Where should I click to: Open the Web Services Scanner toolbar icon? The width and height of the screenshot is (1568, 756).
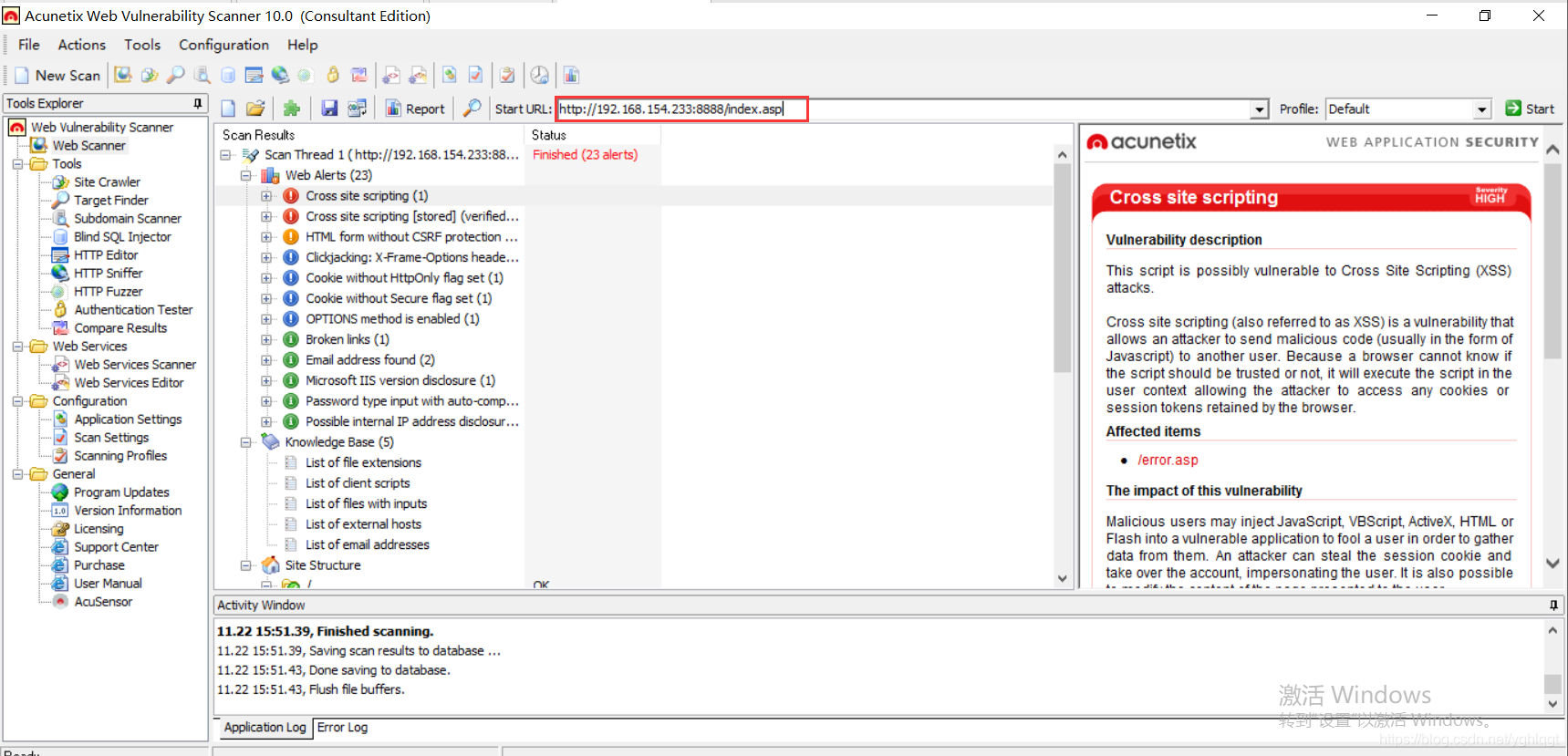click(x=391, y=75)
